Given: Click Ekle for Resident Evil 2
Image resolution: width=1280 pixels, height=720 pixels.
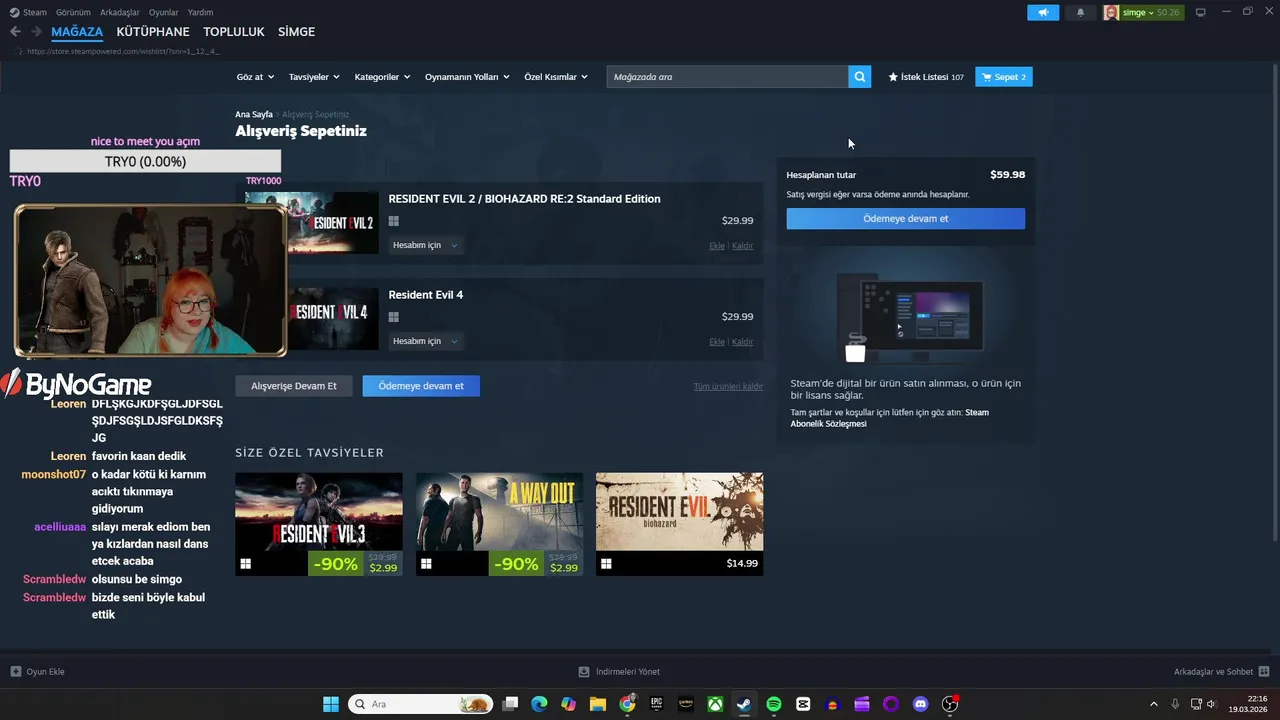Looking at the screenshot, I should pos(717,246).
